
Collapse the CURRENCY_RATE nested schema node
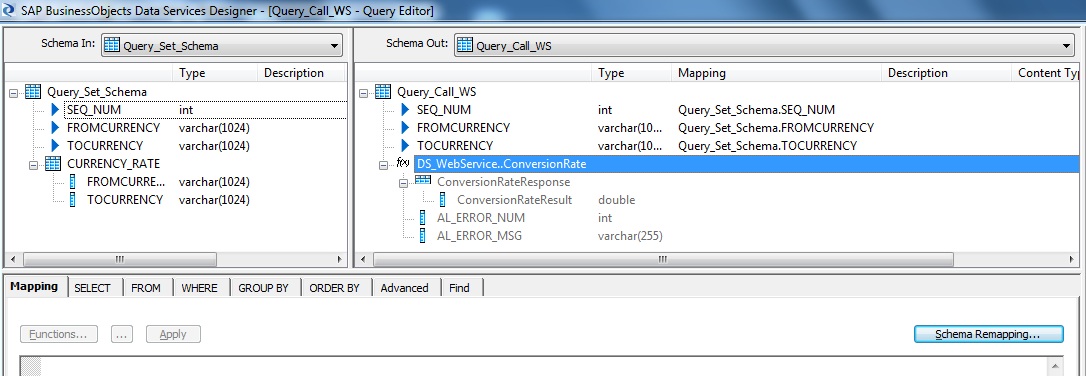[x=33, y=165]
